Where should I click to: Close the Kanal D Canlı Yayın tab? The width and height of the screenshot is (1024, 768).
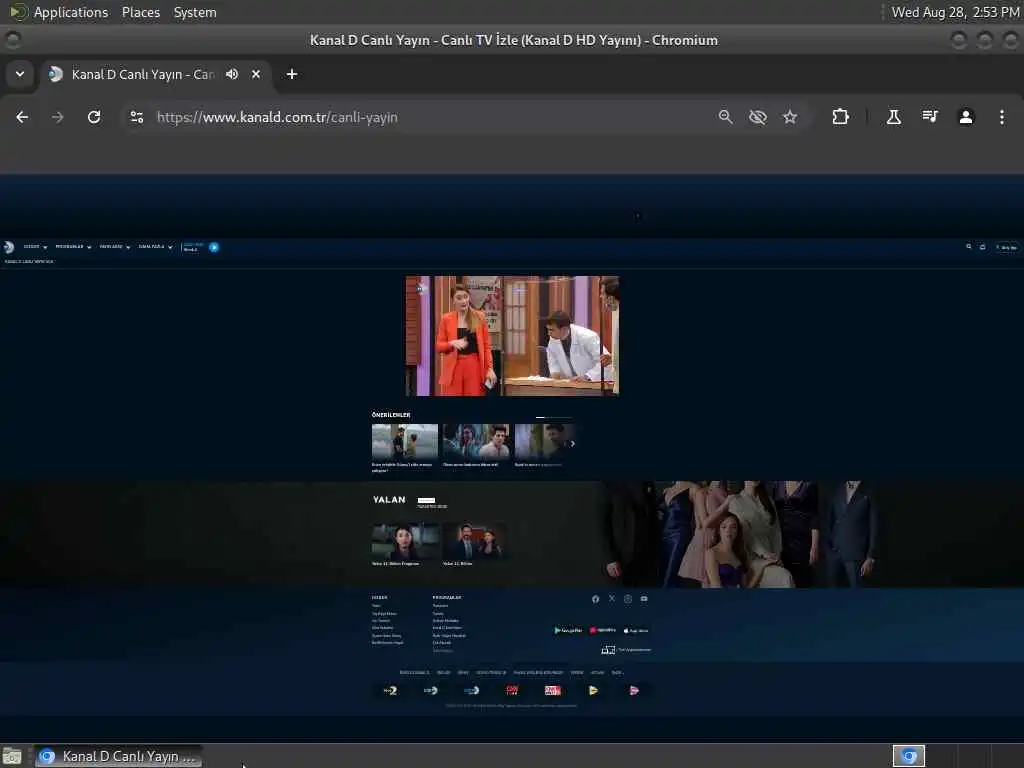point(256,74)
